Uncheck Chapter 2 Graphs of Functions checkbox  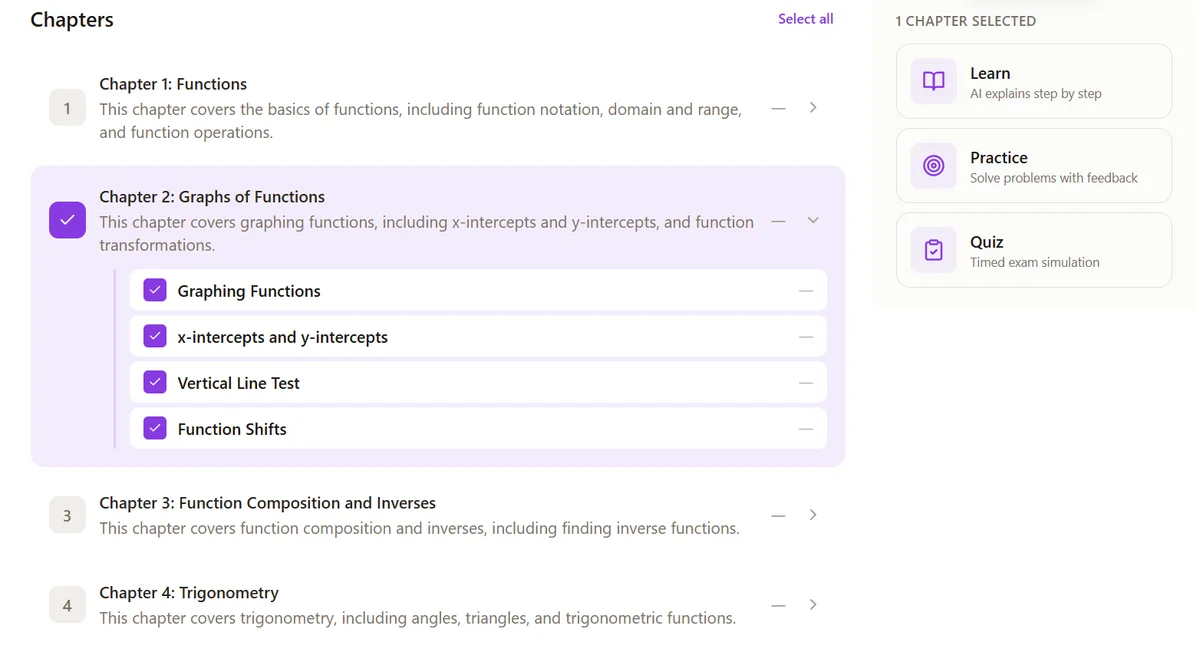tap(67, 220)
